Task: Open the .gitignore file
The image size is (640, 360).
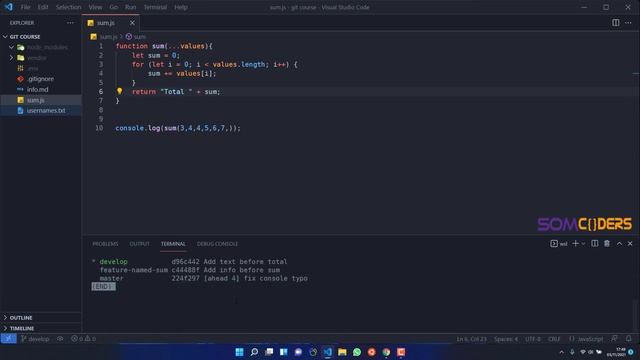Action: 41,79
